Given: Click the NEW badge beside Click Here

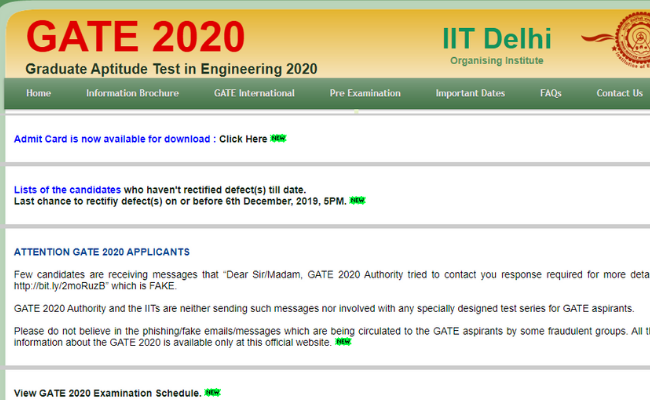Looking at the screenshot, I should tap(278, 139).
